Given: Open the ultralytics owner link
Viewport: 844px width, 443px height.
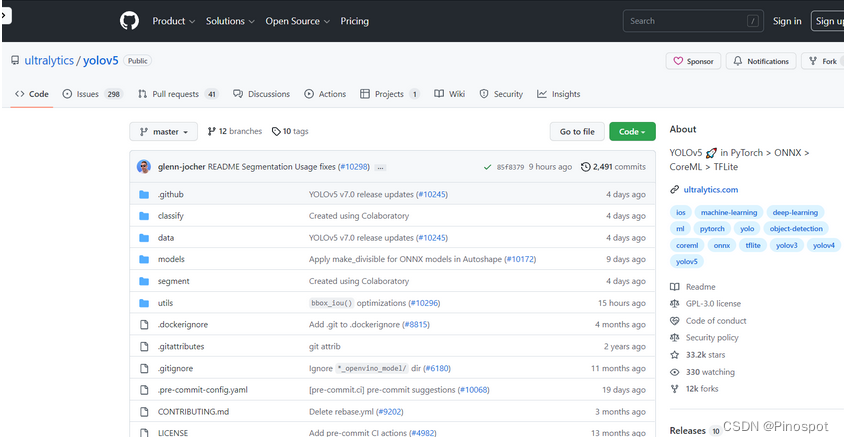Looking at the screenshot, I should [49, 60].
